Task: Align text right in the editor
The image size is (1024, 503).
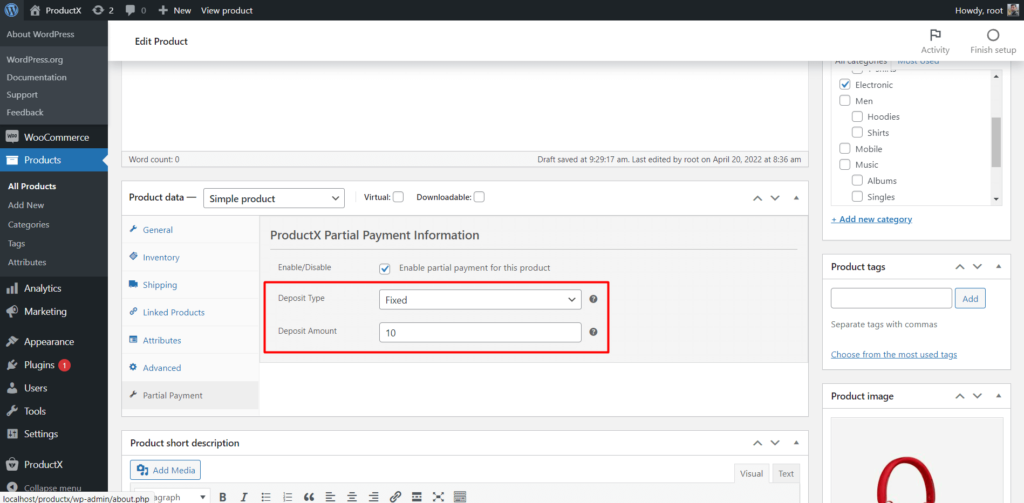Action: [374, 497]
